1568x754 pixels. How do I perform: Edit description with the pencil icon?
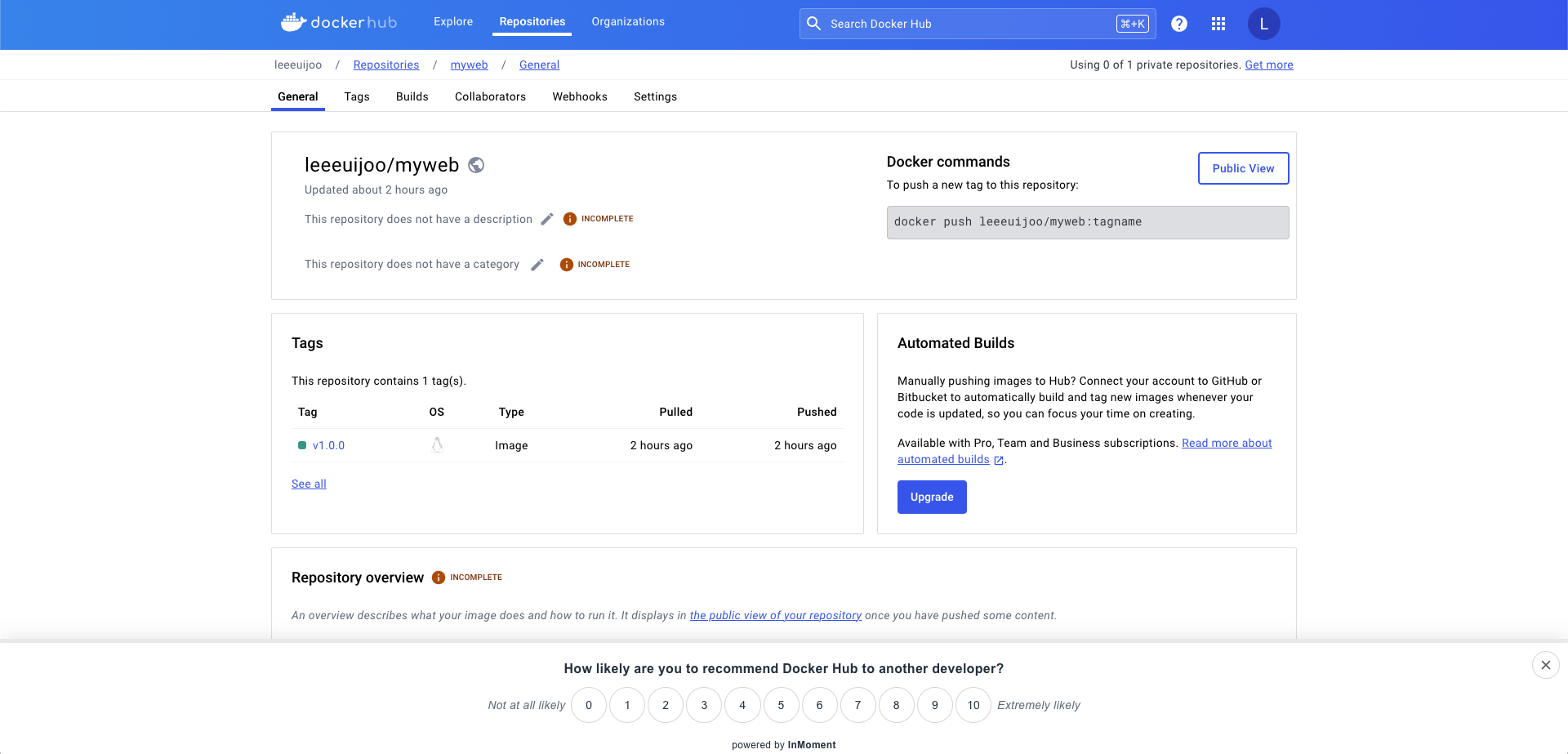tap(547, 219)
